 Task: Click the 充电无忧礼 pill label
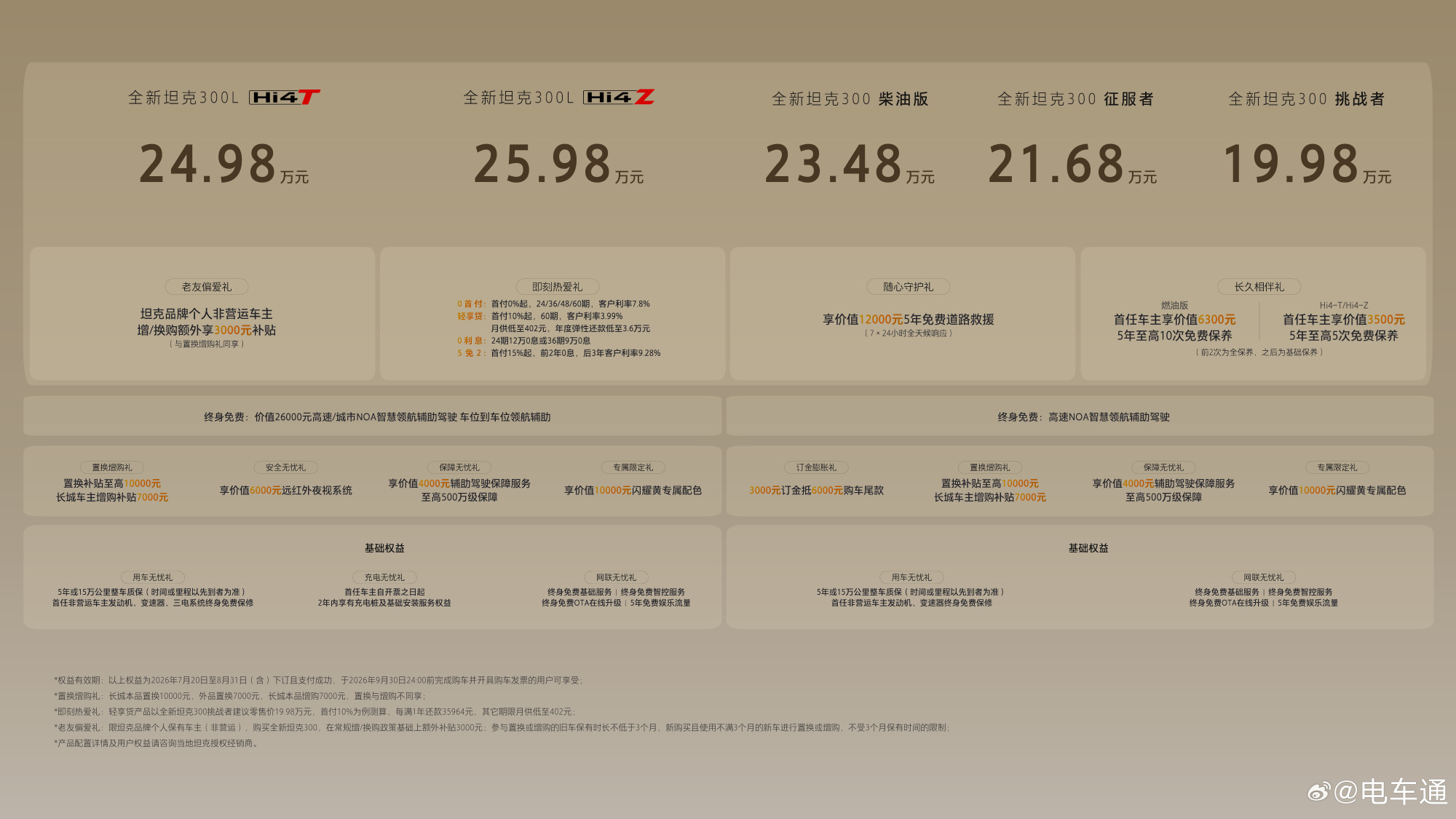384,577
